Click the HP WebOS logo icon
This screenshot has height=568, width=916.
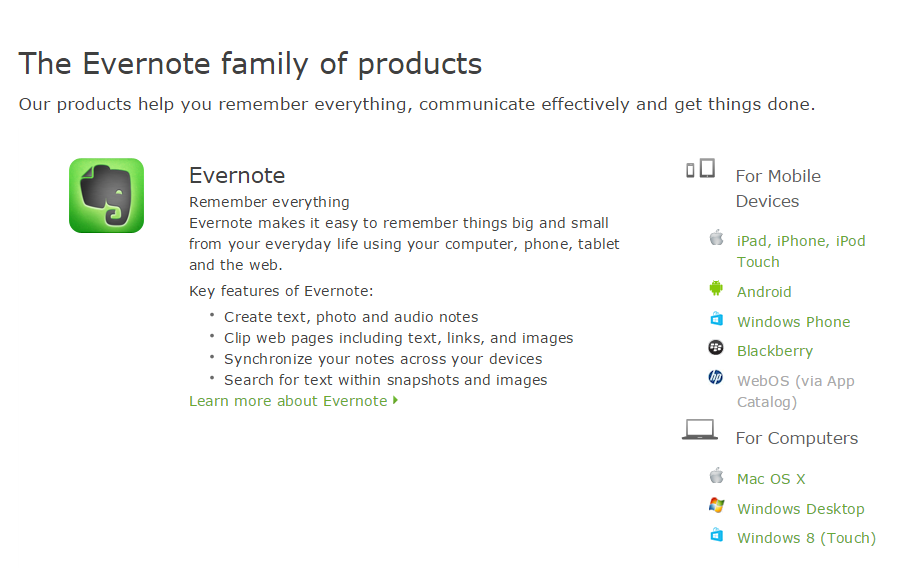(x=716, y=377)
